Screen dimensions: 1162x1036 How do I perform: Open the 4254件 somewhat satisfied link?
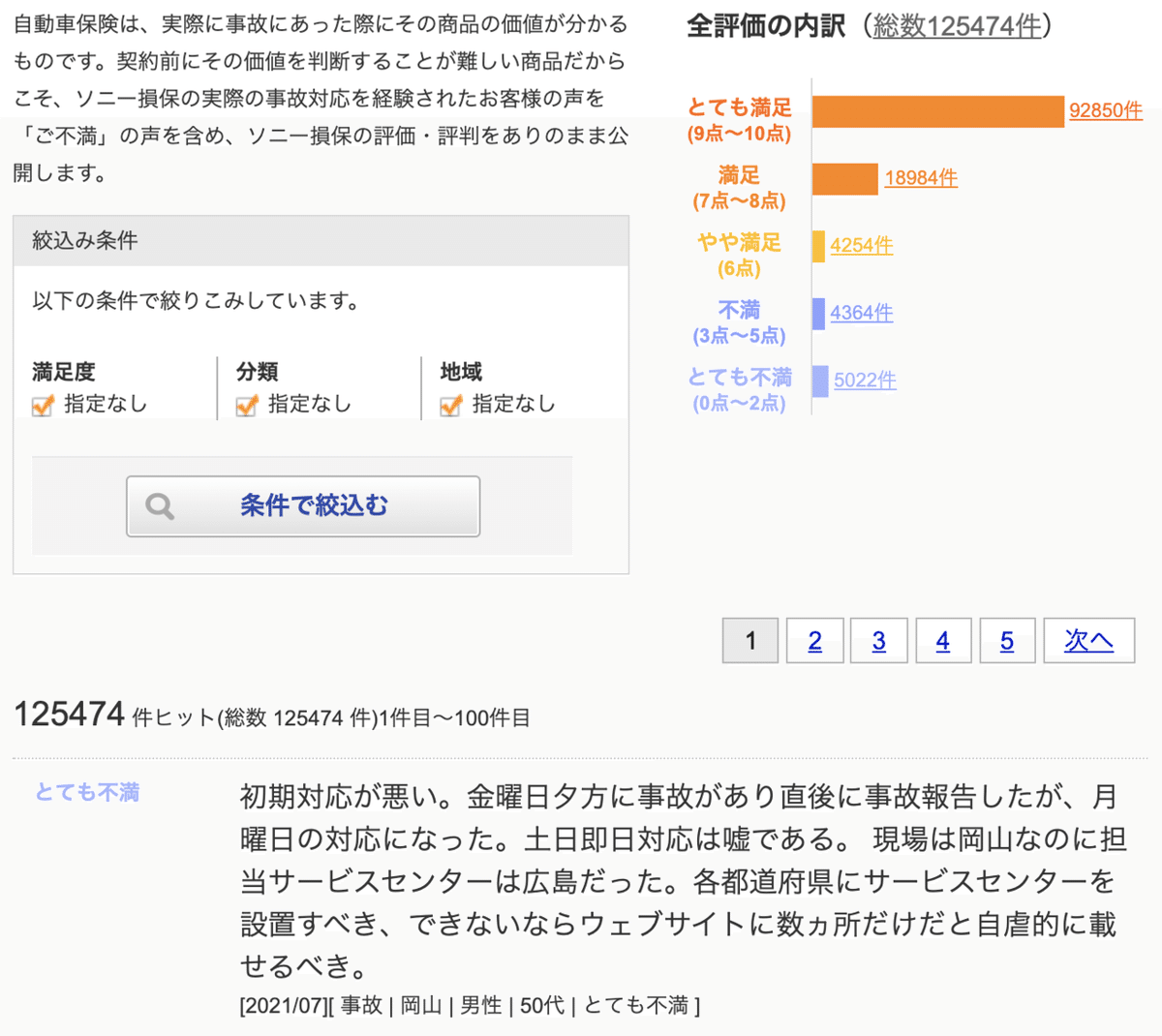862,246
